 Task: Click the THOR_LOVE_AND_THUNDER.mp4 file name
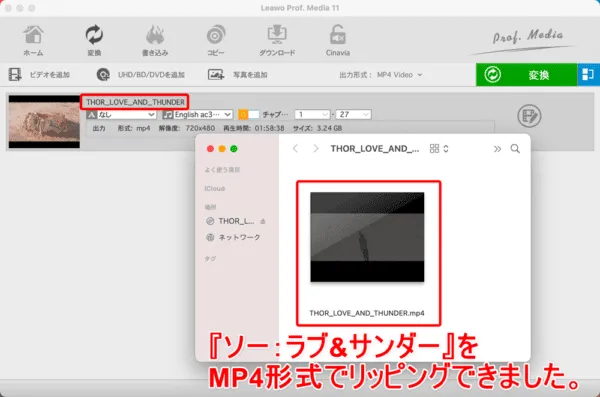[x=367, y=313]
